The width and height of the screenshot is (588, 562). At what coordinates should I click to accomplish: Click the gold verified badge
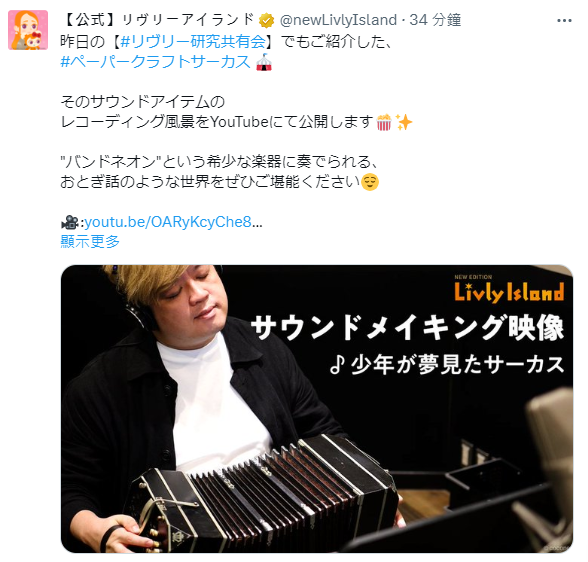click(x=267, y=20)
